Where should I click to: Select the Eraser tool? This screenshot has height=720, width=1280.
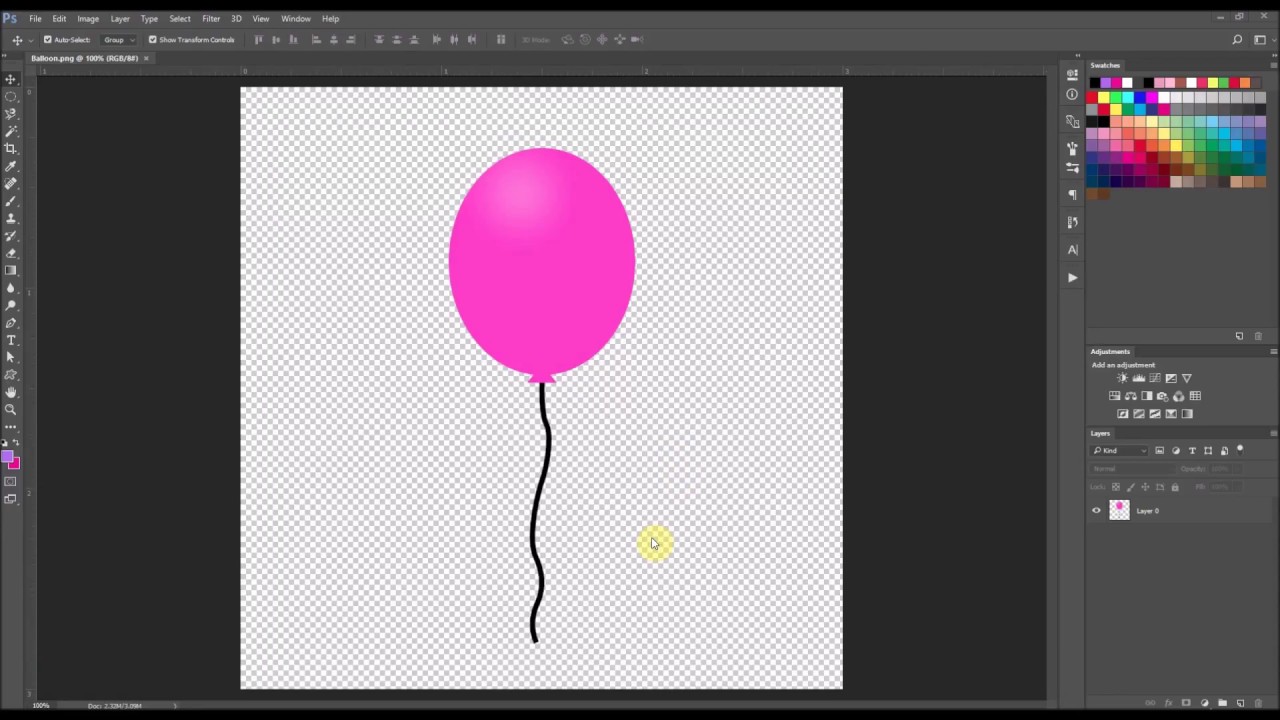(x=11, y=253)
